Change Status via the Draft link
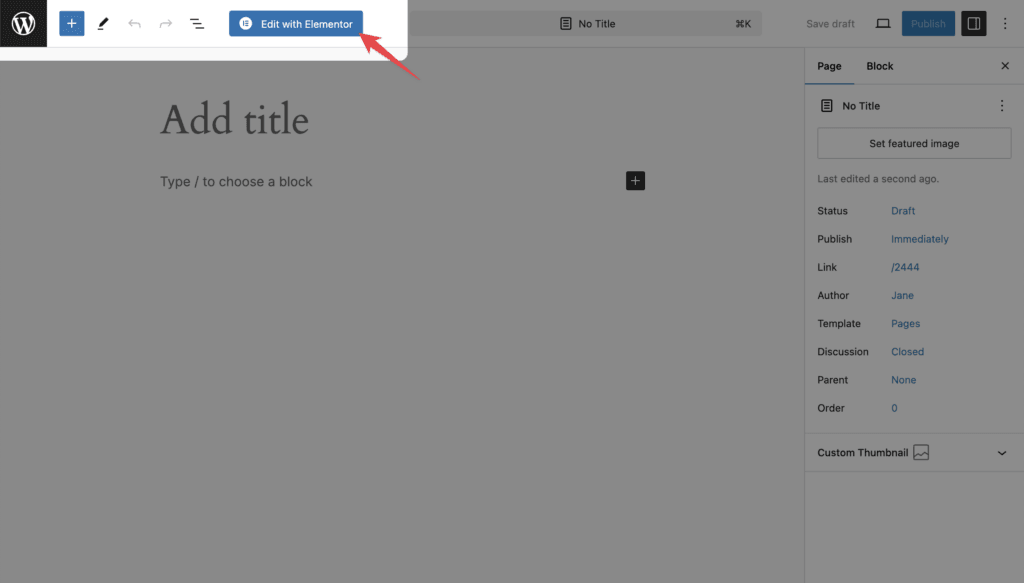The width and height of the screenshot is (1024, 583). [x=903, y=211]
